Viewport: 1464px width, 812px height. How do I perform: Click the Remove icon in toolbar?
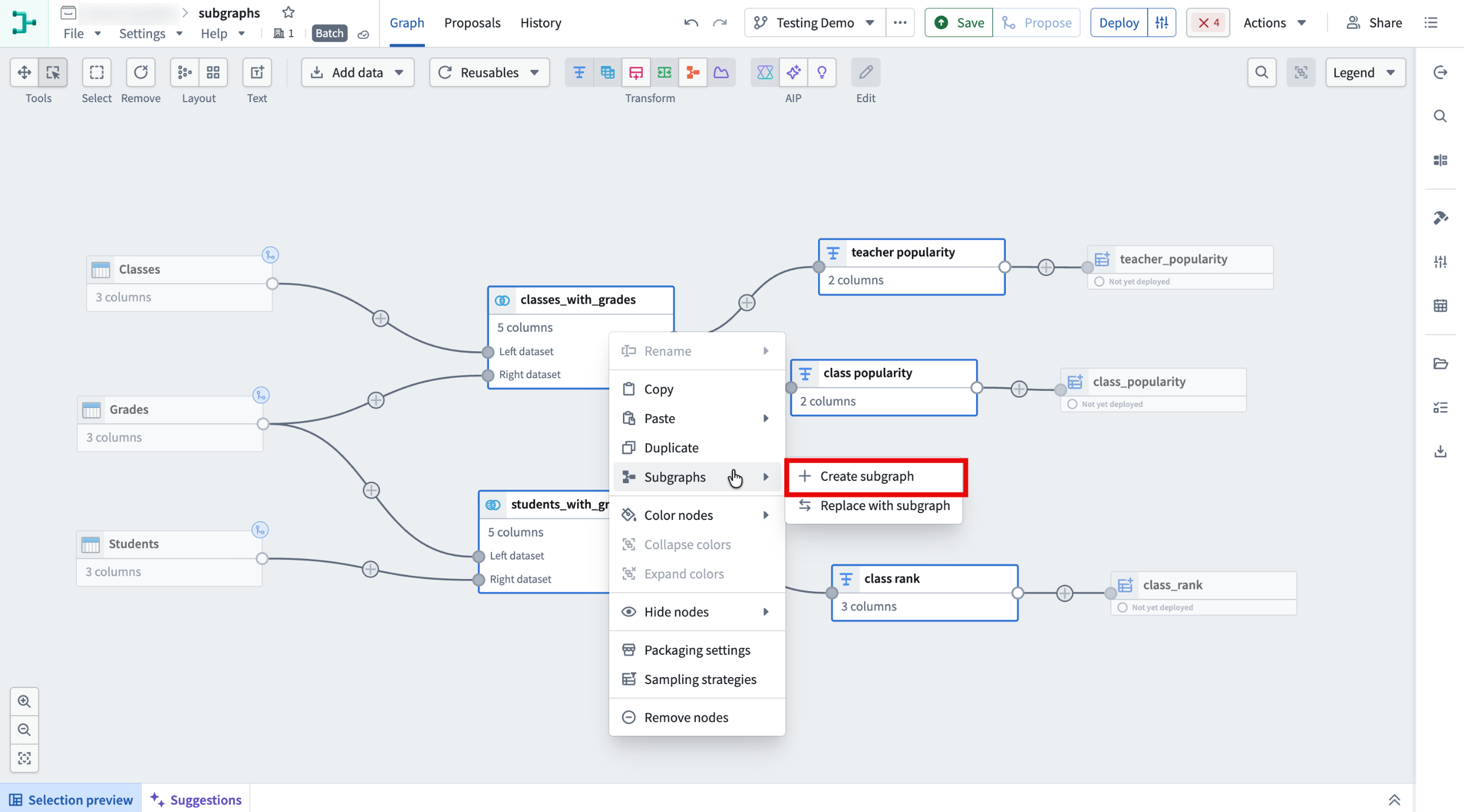point(141,72)
